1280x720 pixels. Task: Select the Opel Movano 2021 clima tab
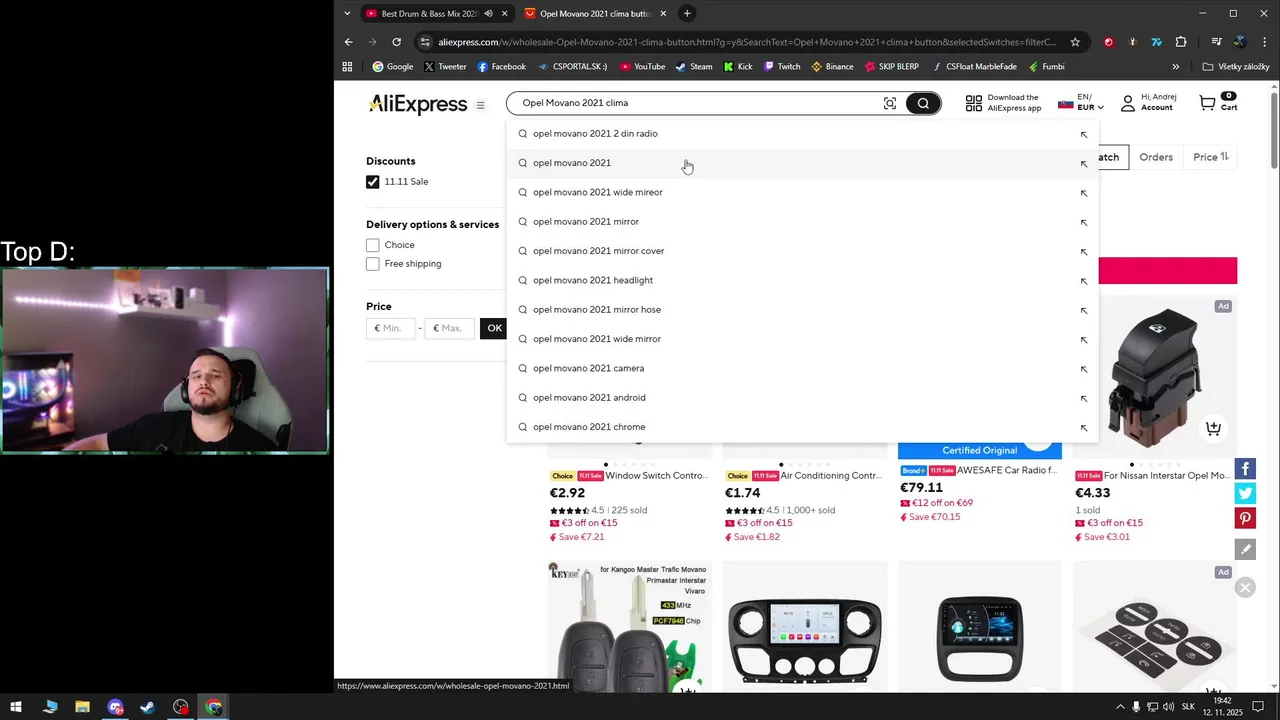594,14
